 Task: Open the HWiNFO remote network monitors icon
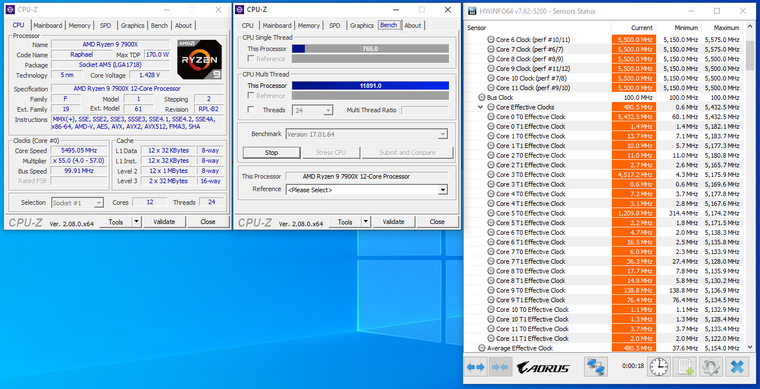(596, 367)
